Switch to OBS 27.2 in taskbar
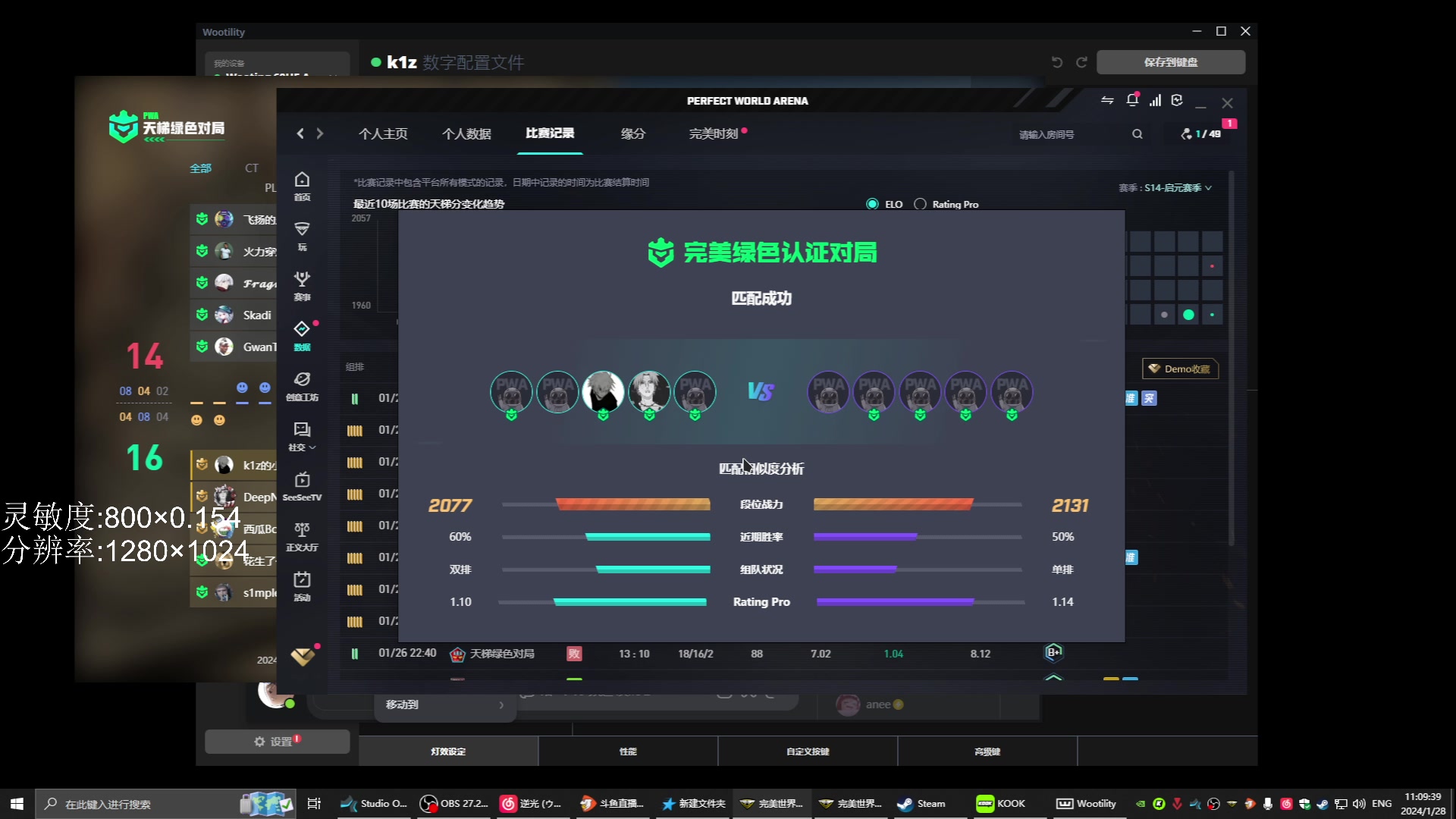The height and width of the screenshot is (819, 1456). click(454, 804)
